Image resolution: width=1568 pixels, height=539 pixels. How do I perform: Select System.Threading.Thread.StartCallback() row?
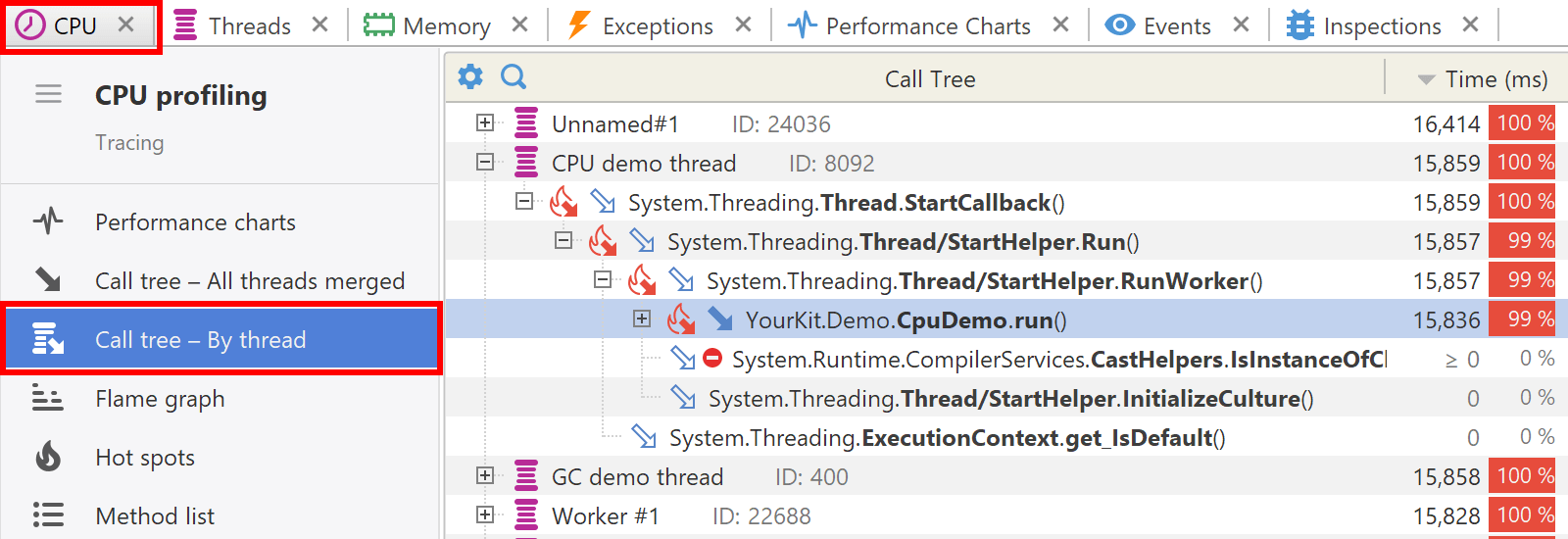[1006, 202]
